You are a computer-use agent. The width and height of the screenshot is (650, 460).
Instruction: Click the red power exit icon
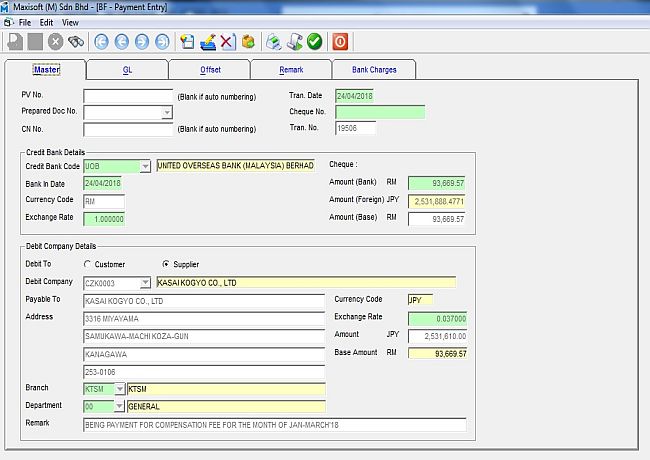coord(340,42)
